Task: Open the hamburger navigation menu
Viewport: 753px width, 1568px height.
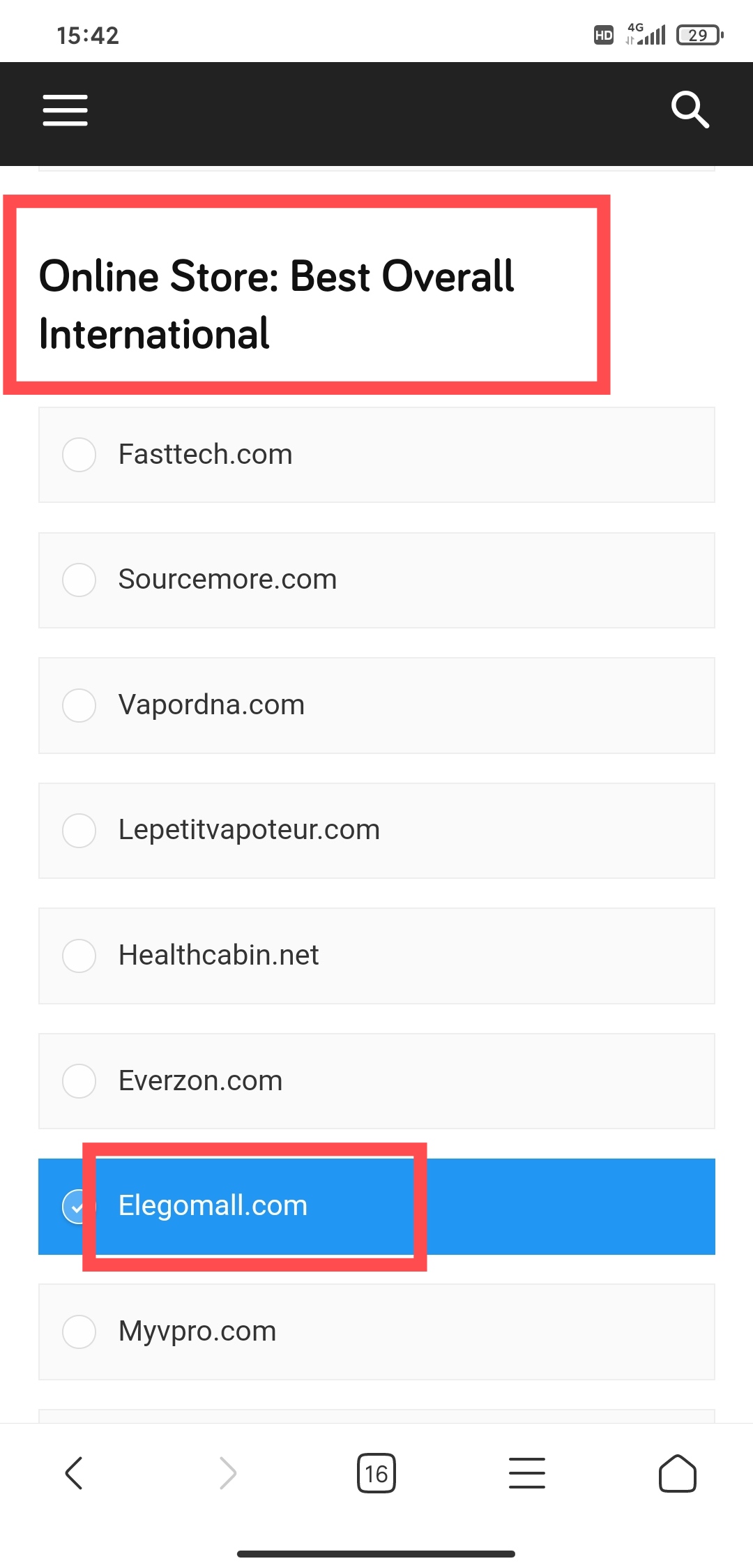Action: pyautogui.click(x=65, y=110)
